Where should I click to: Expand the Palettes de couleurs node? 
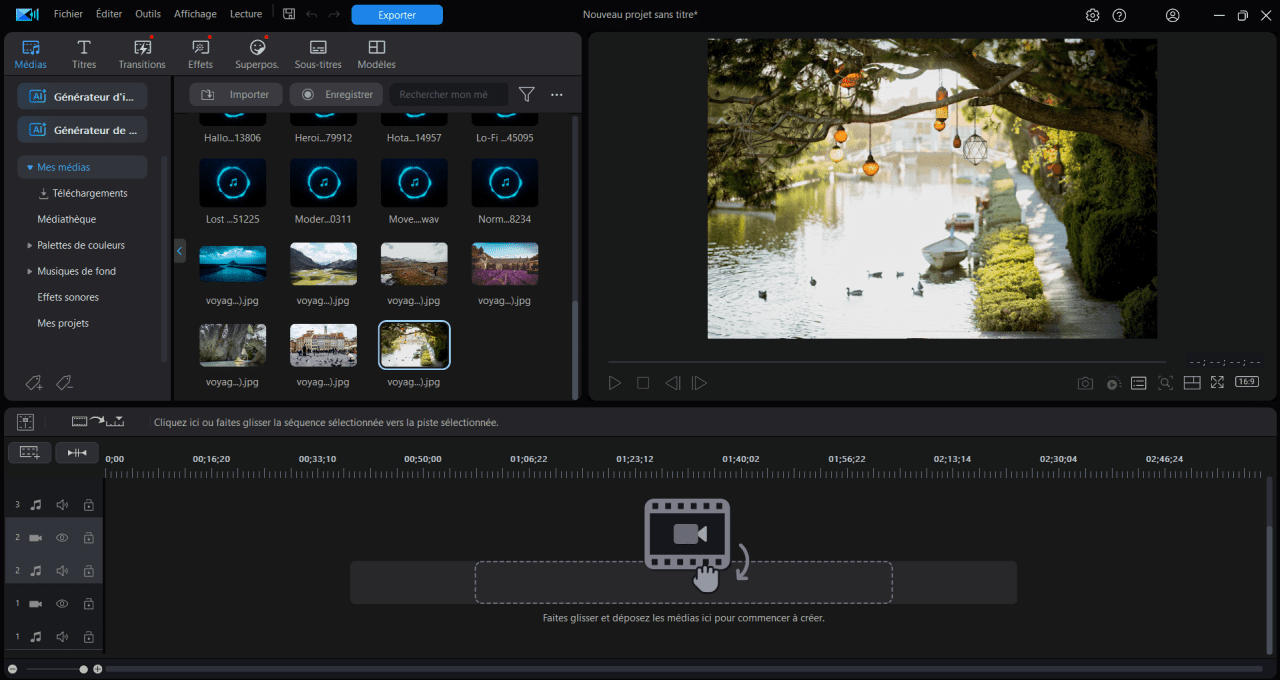click(29, 245)
